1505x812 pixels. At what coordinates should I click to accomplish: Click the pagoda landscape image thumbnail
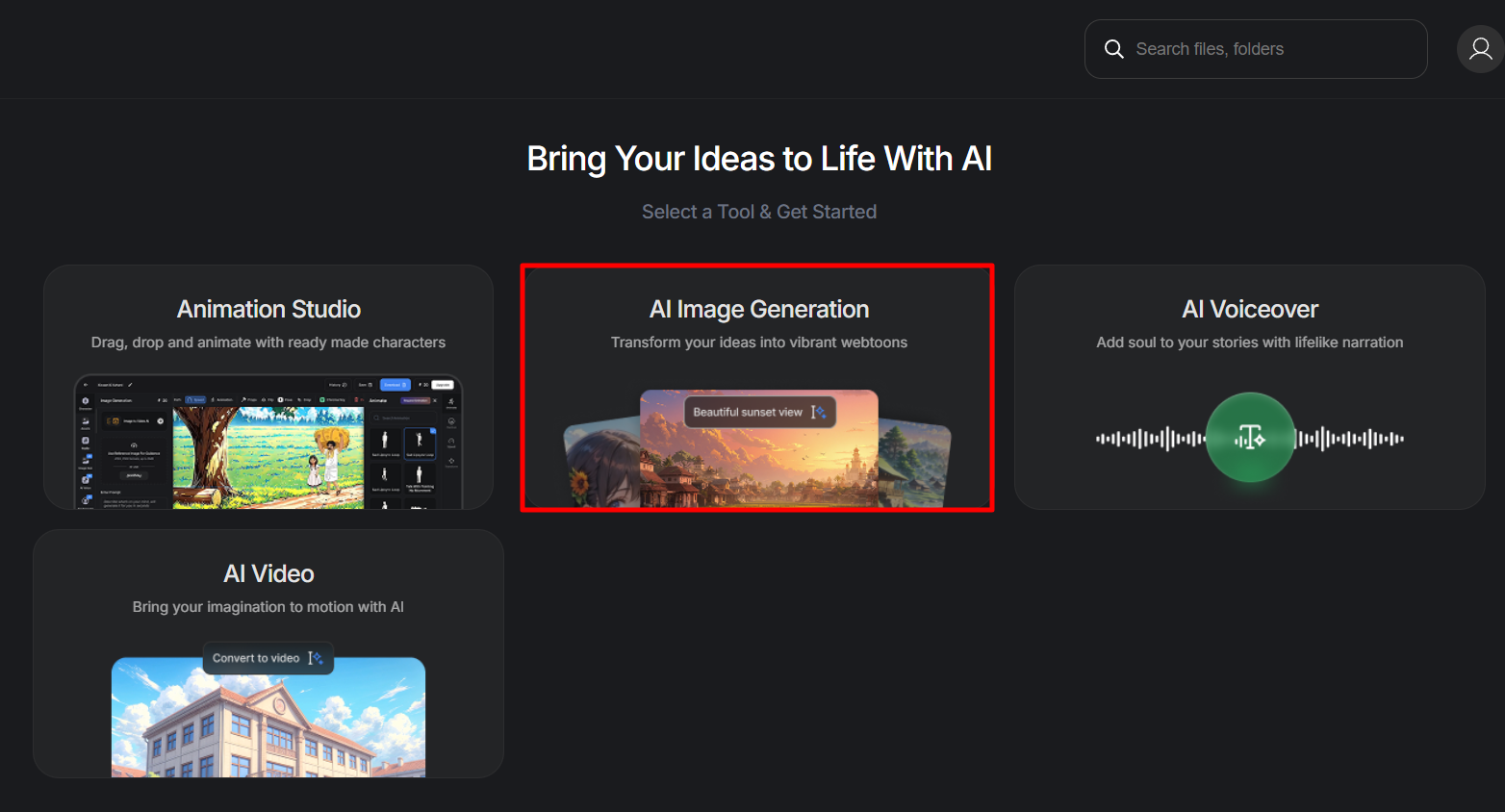(914, 464)
